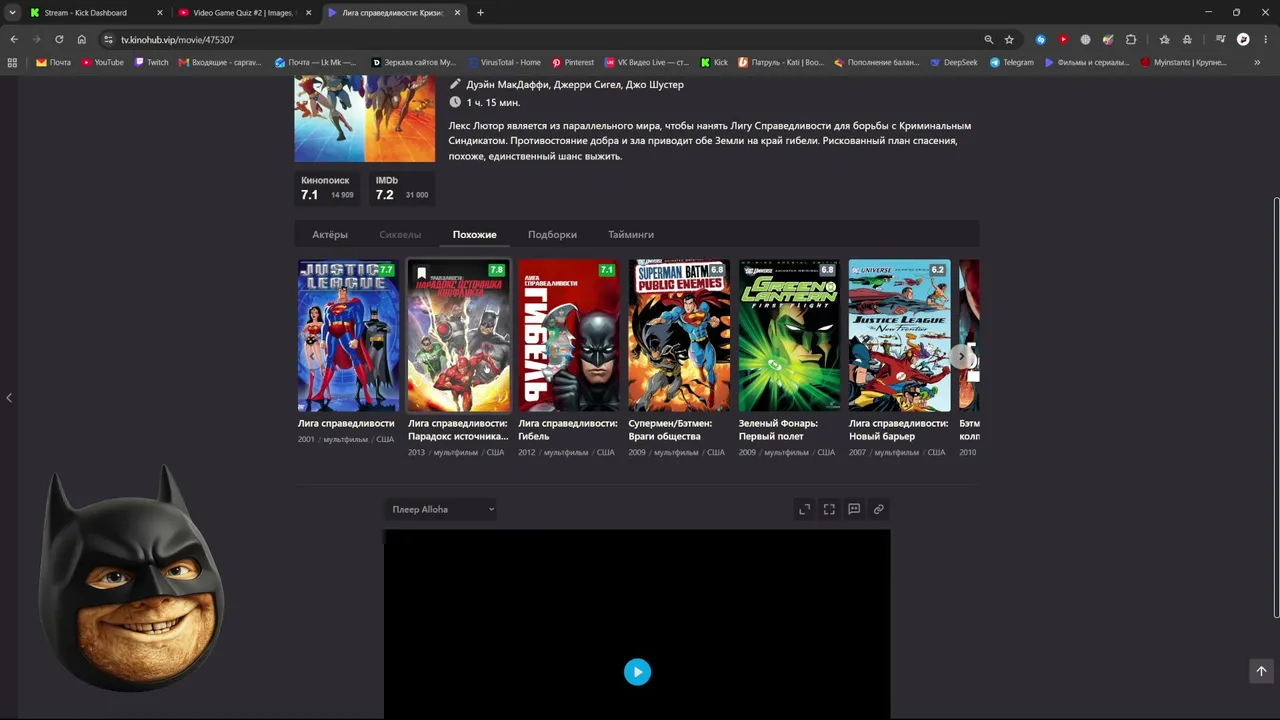Click the address bar URL field
1280x720 pixels.
[x=540, y=39]
